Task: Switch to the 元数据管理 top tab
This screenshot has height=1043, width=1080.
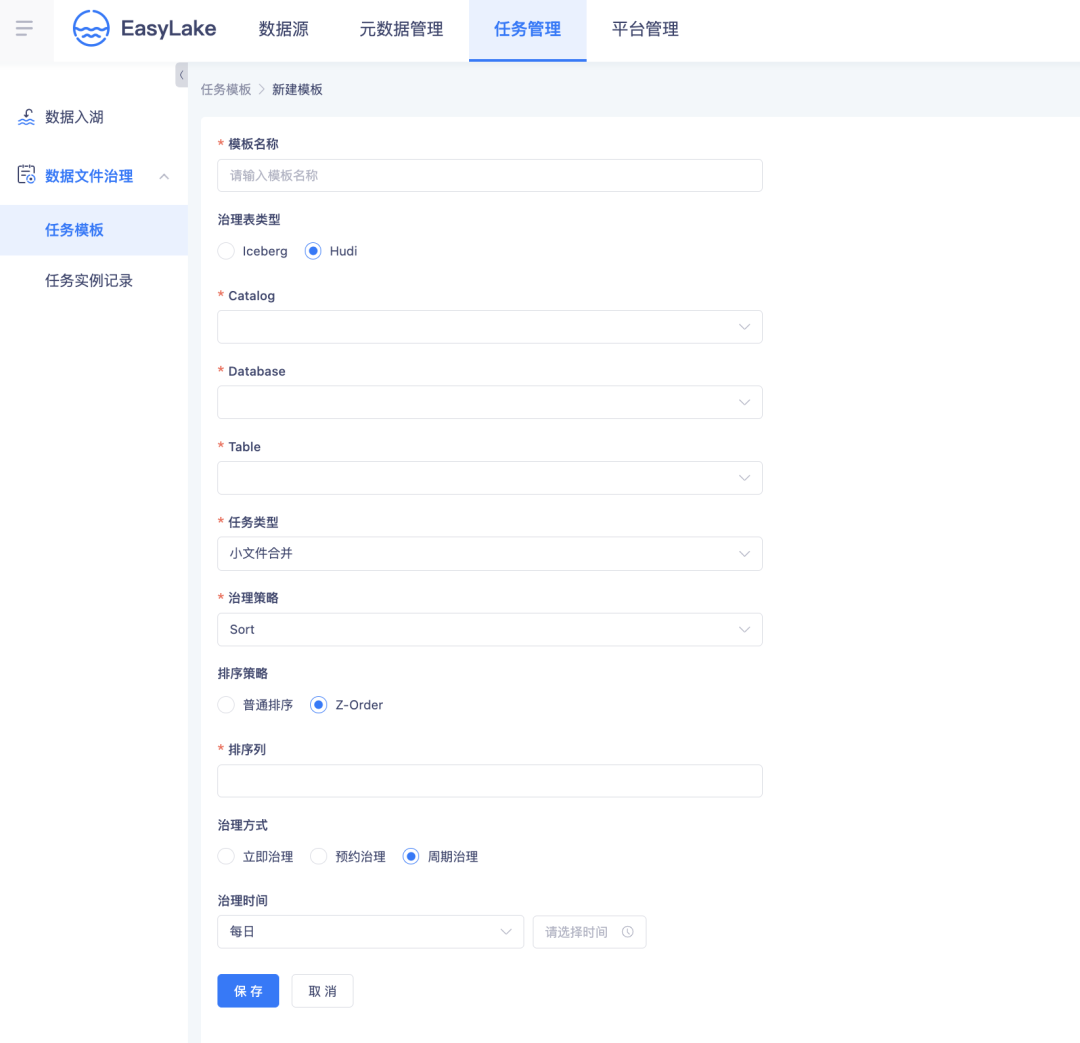Action: click(402, 29)
